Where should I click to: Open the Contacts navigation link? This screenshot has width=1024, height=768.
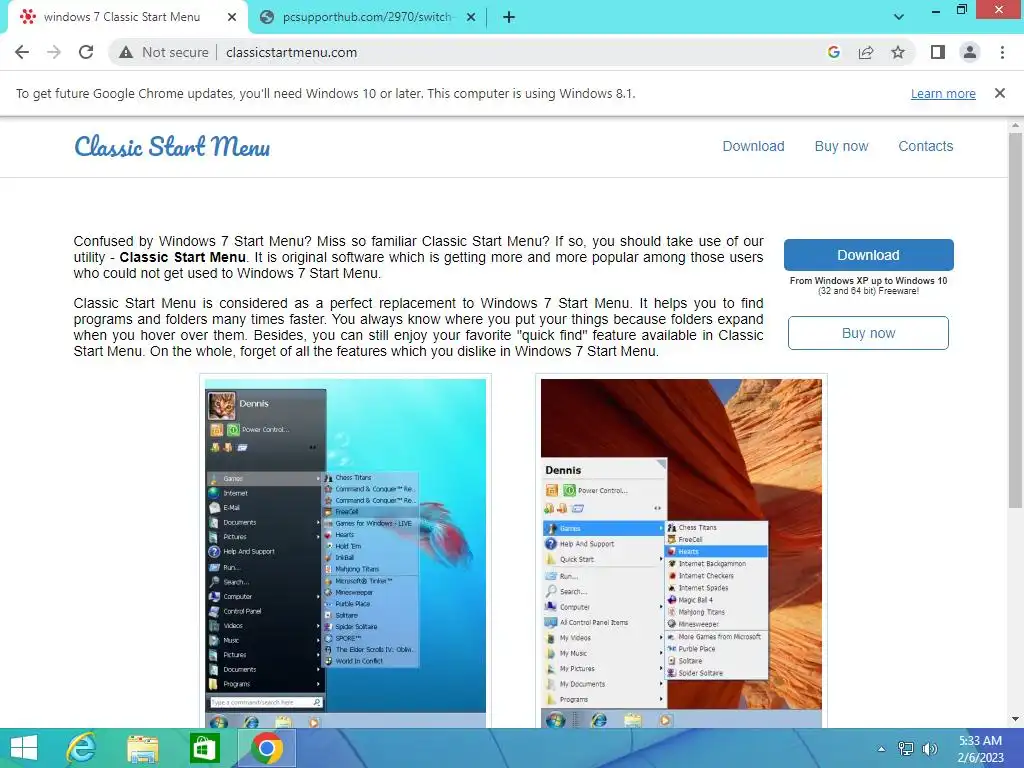[925, 146]
